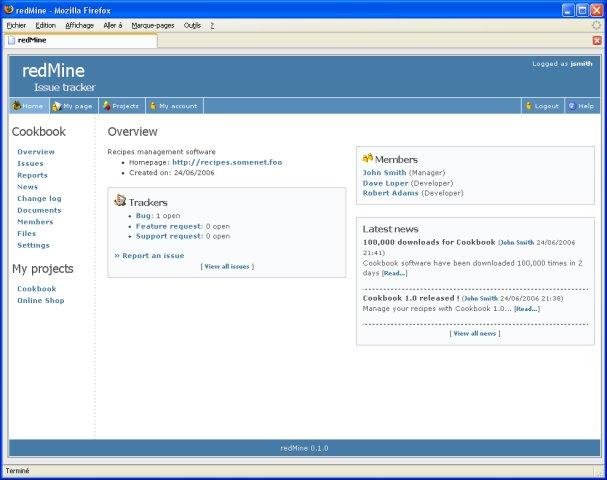The width and height of the screenshot is (607, 480).
Task: Click the Logout icon
Action: [529, 106]
